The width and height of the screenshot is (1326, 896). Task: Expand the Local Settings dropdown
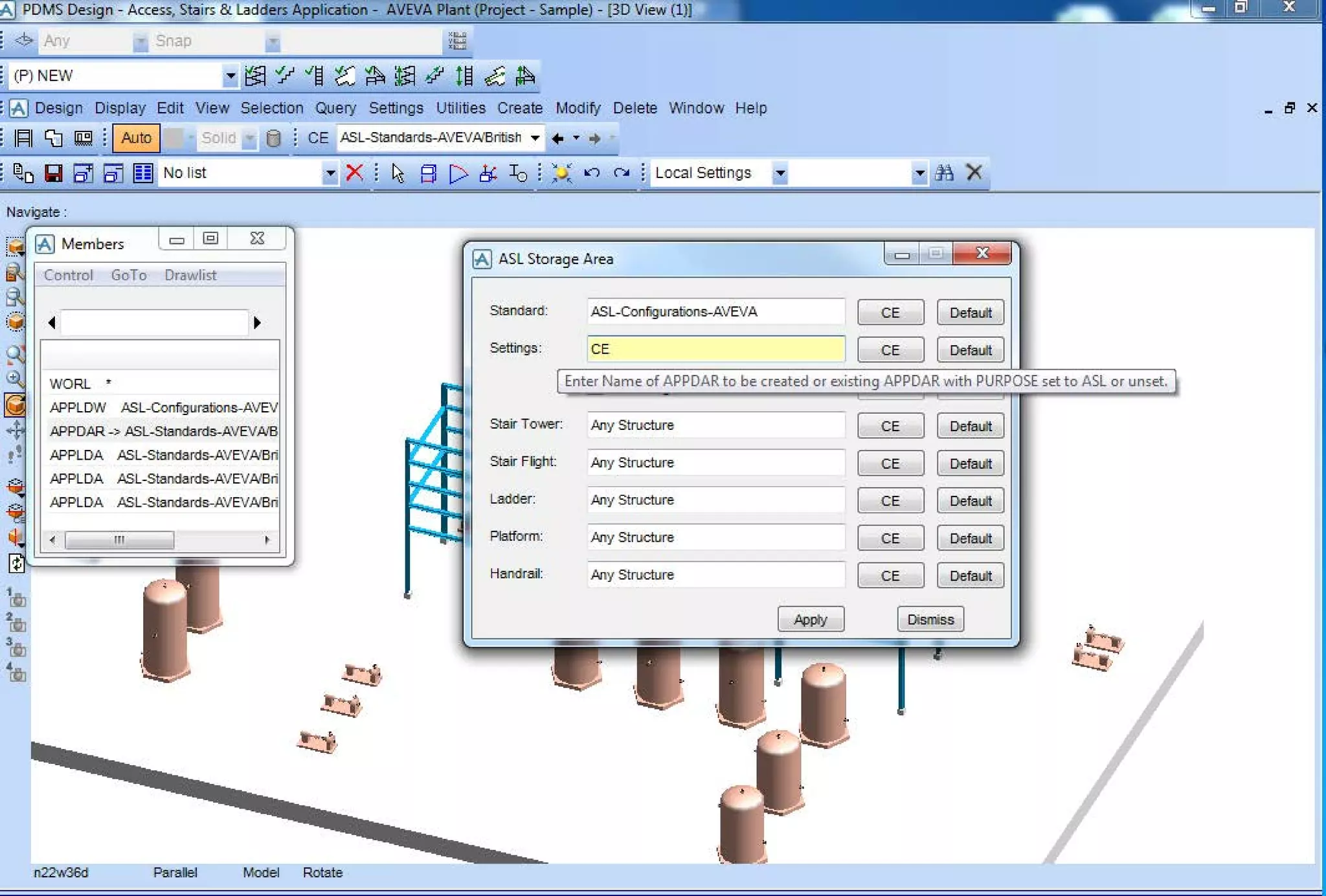pyautogui.click(x=780, y=173)
